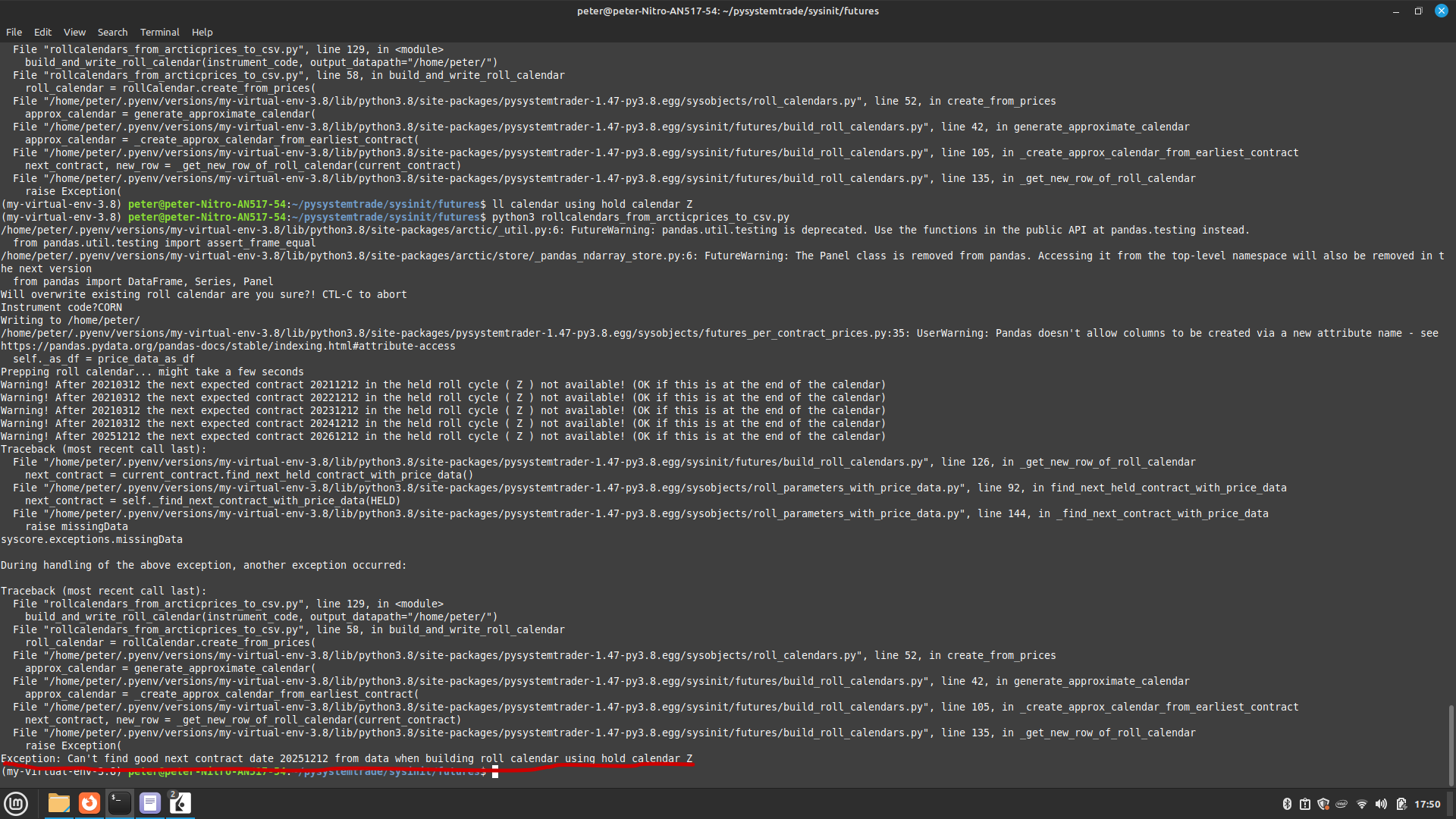Click the 17:50 clock in the tray

1427,803
